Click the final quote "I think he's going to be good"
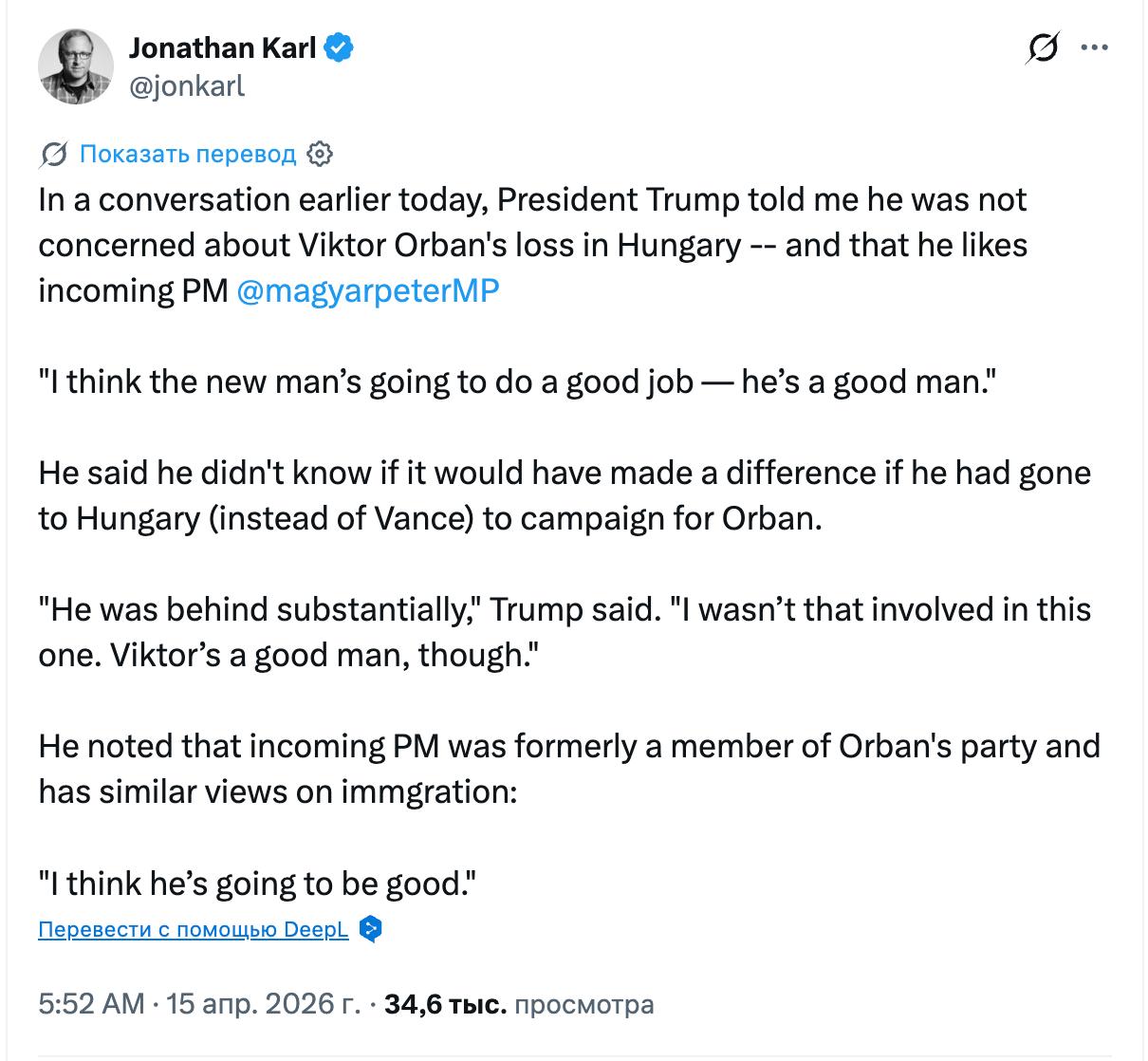This screenshot has width=1148, height=1061. point(256,884)
